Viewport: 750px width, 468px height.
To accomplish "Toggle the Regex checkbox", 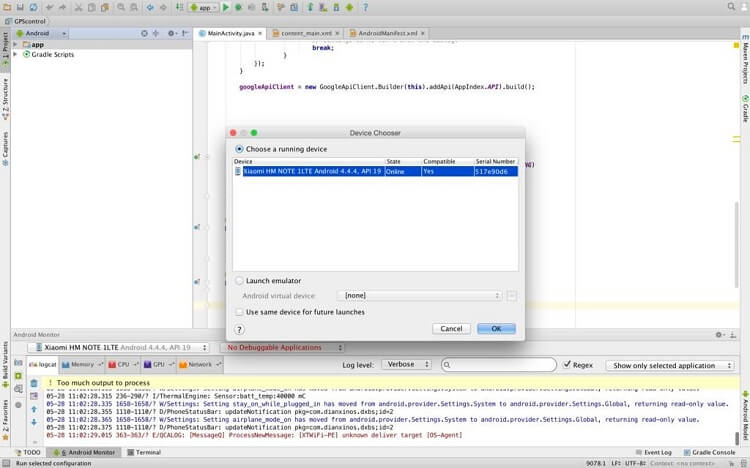I will [567, 365].
